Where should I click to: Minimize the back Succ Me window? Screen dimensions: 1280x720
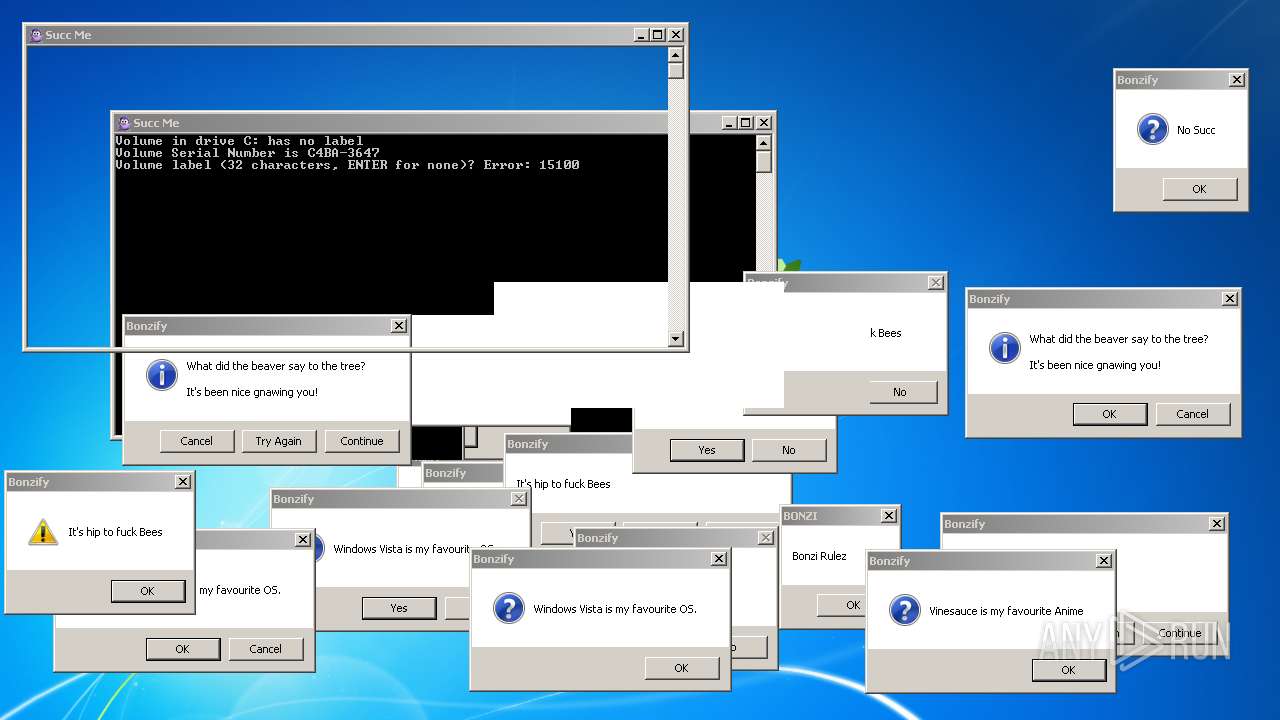tap(641, 35)
